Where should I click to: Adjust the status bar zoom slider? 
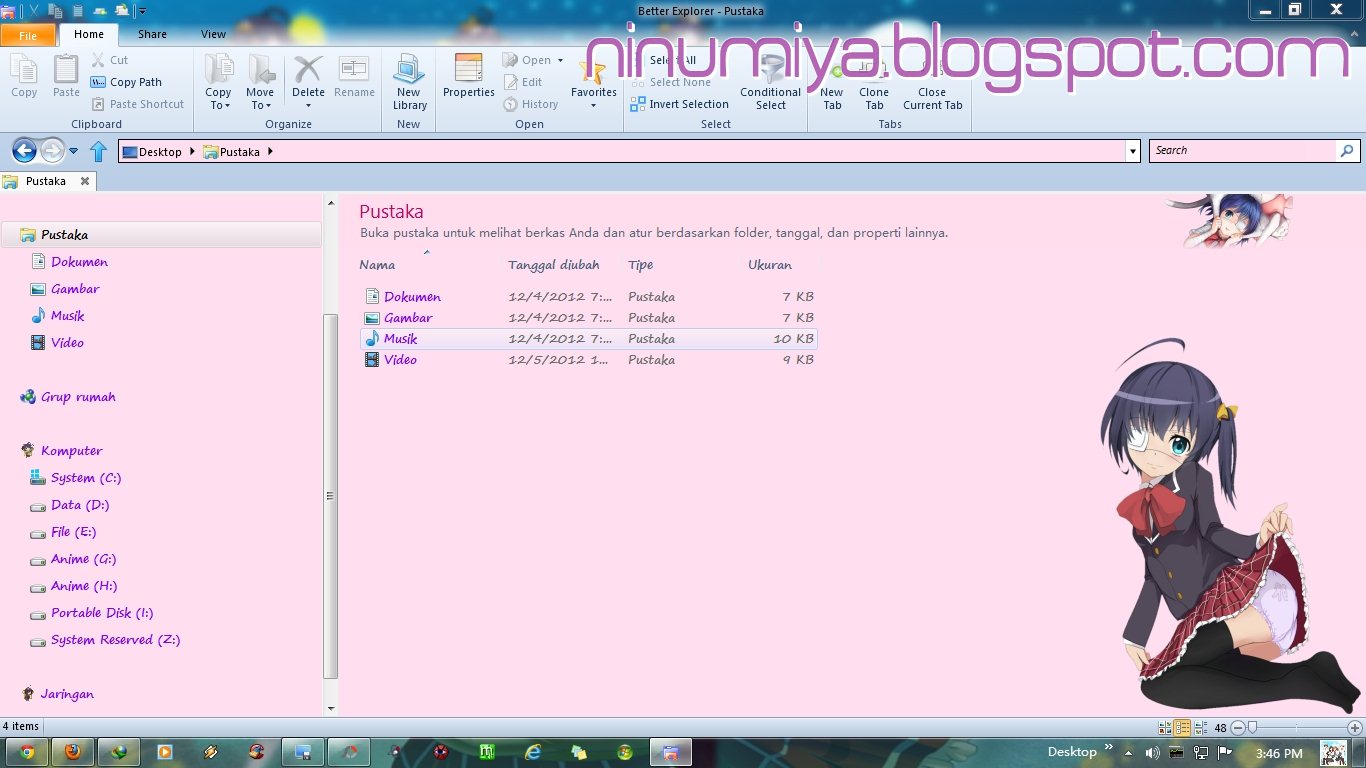[x=1252, y=728]
